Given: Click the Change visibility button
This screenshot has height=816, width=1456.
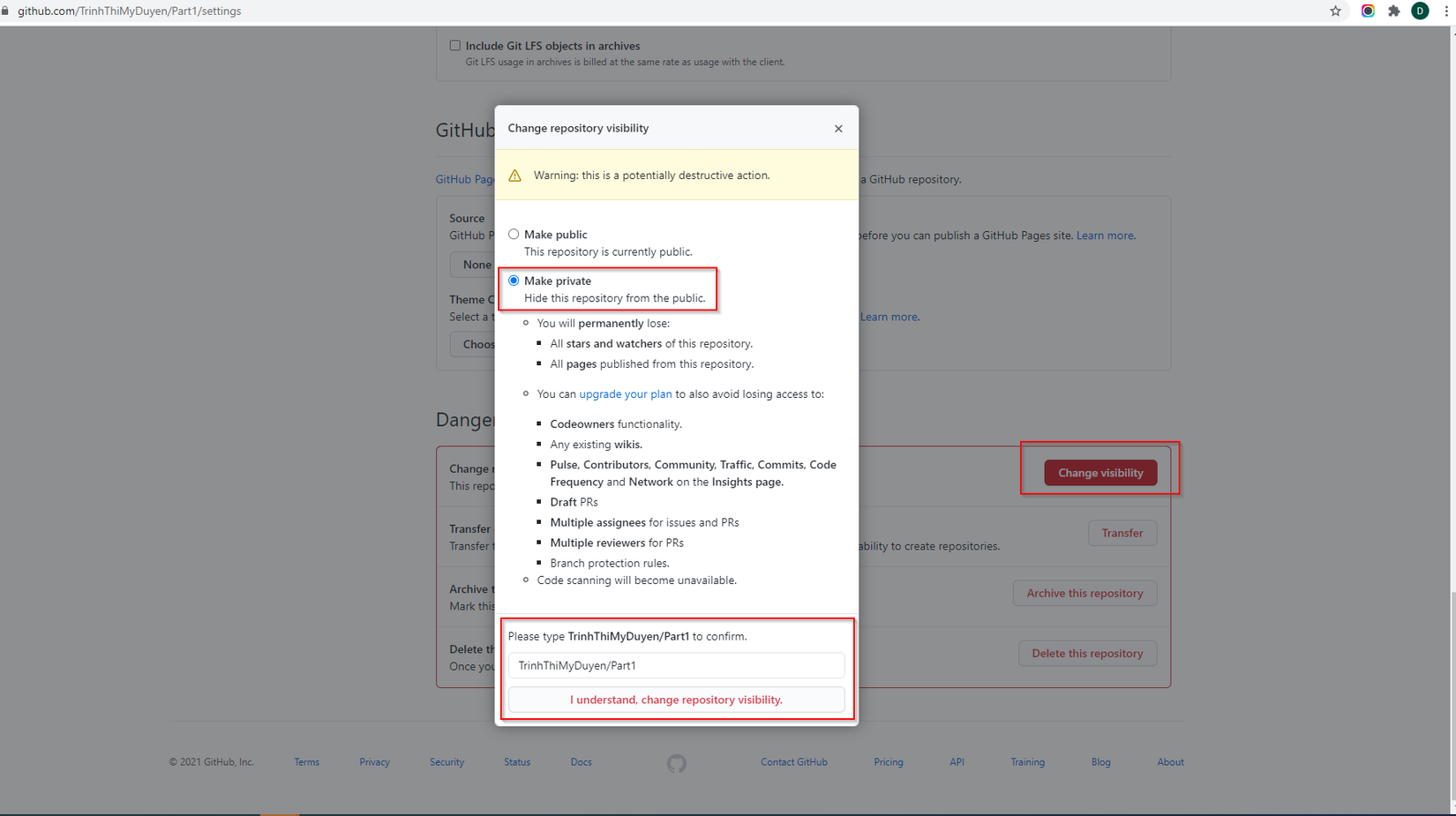Looking at the screenshot, I should click(1100, 473).
